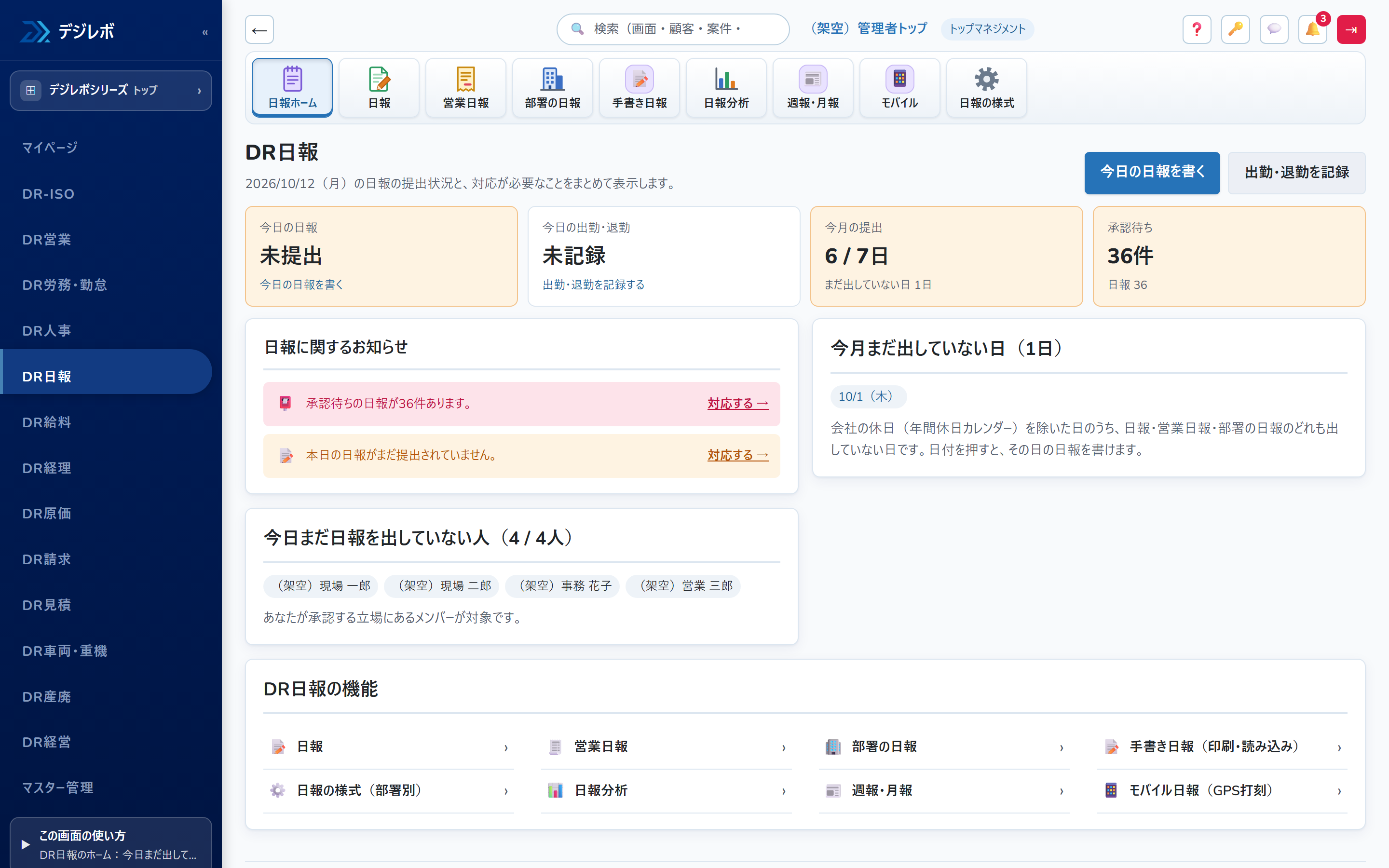Open 手書き日報（印刷・読み込み） function row
The height and width of the screenshot is (868, 1389).
(x=1222, y=747)
